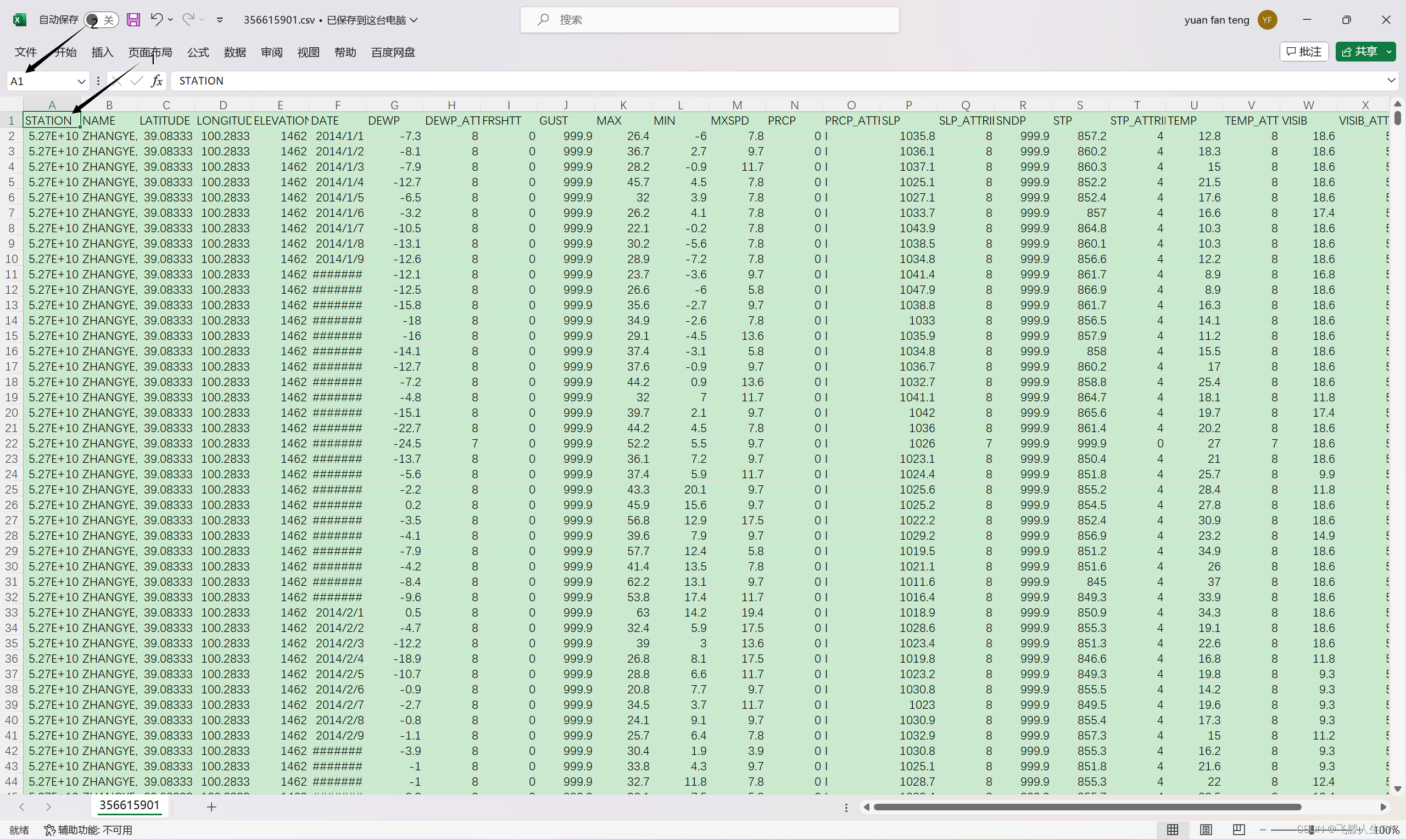This screenshot has height=840, width=1406.
Task: Click the Undo arrow icon
Action: pos(157,20)
